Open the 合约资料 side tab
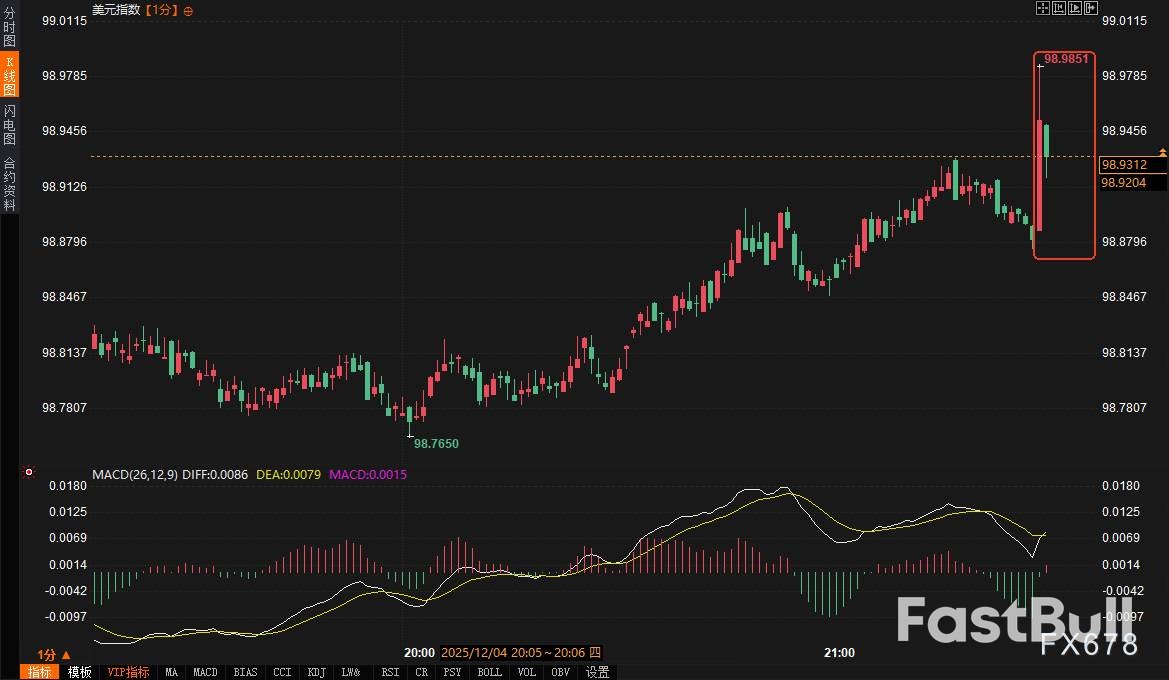Screen dimensions: 1169x680 tap(9, 184)
